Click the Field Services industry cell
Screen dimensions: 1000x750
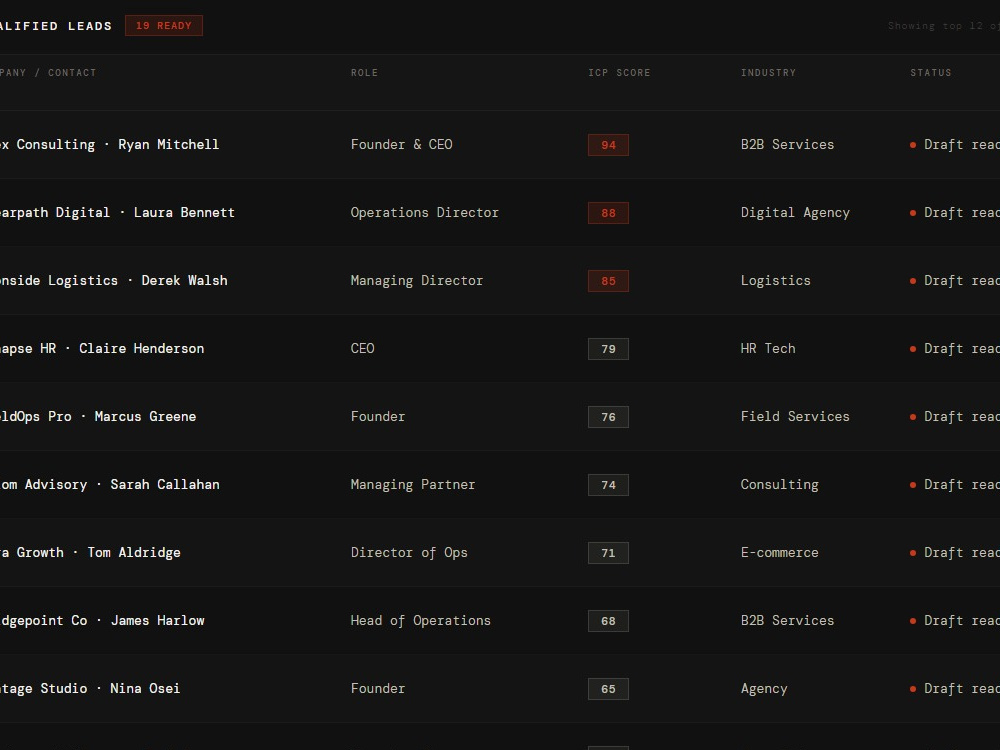click(795, 416)
